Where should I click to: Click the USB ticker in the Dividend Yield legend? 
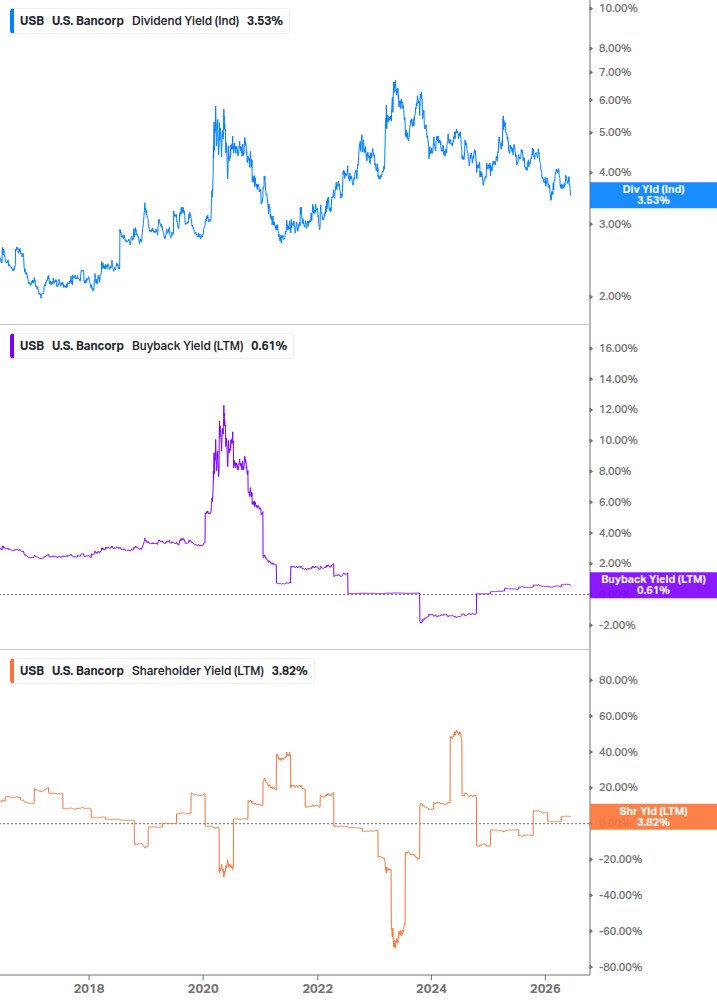[32, 21]
